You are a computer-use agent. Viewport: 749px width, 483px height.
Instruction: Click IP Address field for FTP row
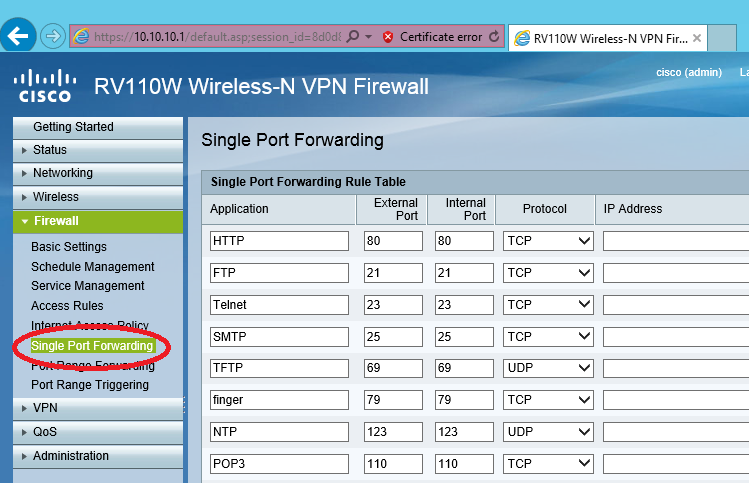pos(676,273)
